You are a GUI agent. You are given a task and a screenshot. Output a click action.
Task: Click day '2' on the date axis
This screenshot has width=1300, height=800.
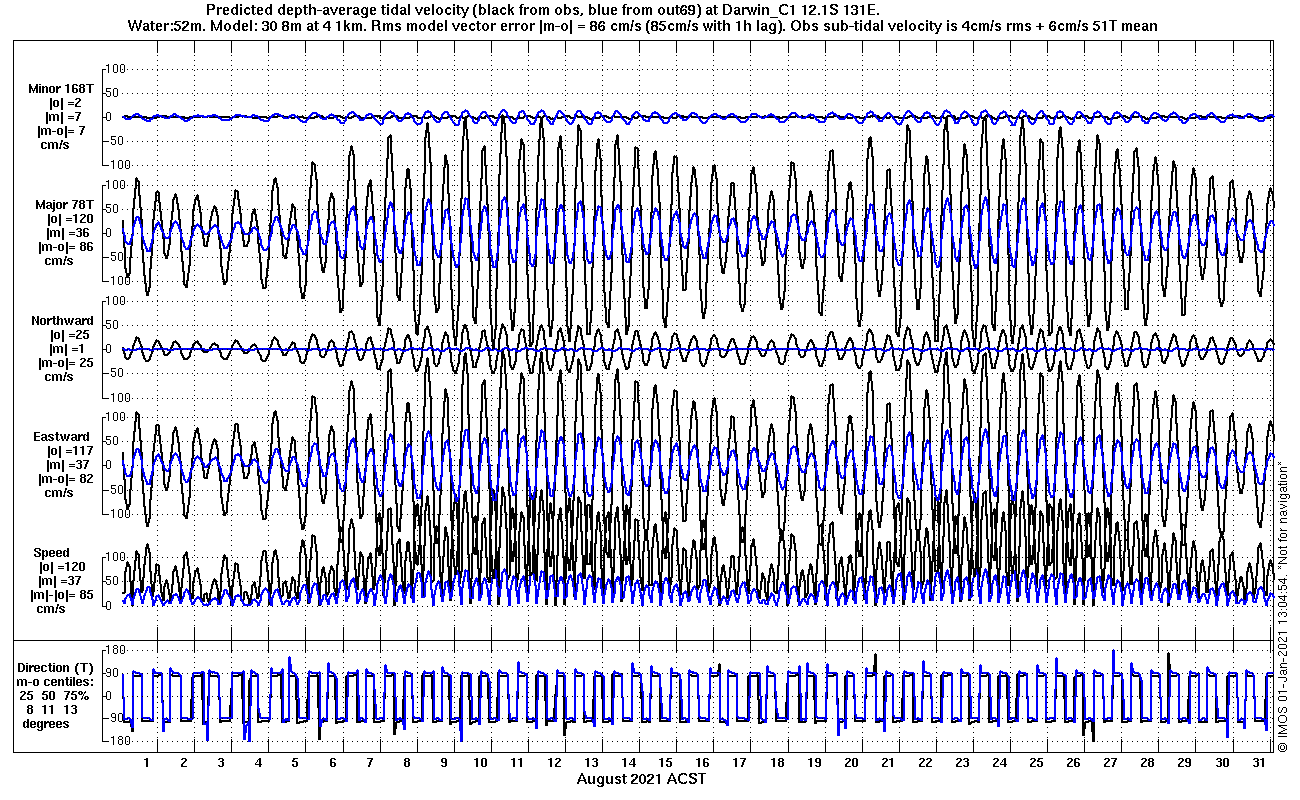pos(184,763)
